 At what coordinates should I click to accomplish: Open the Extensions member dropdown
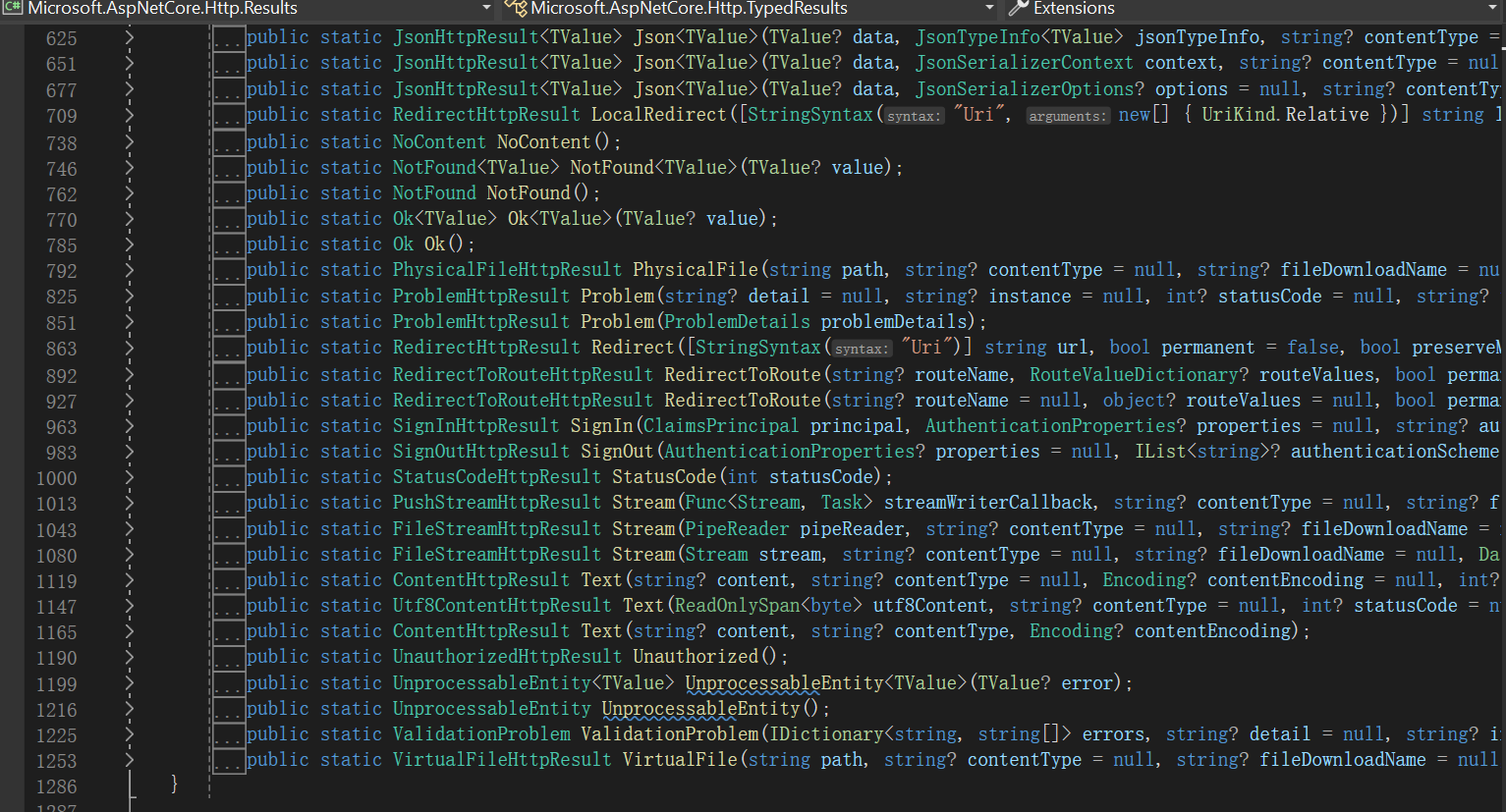1254,9
